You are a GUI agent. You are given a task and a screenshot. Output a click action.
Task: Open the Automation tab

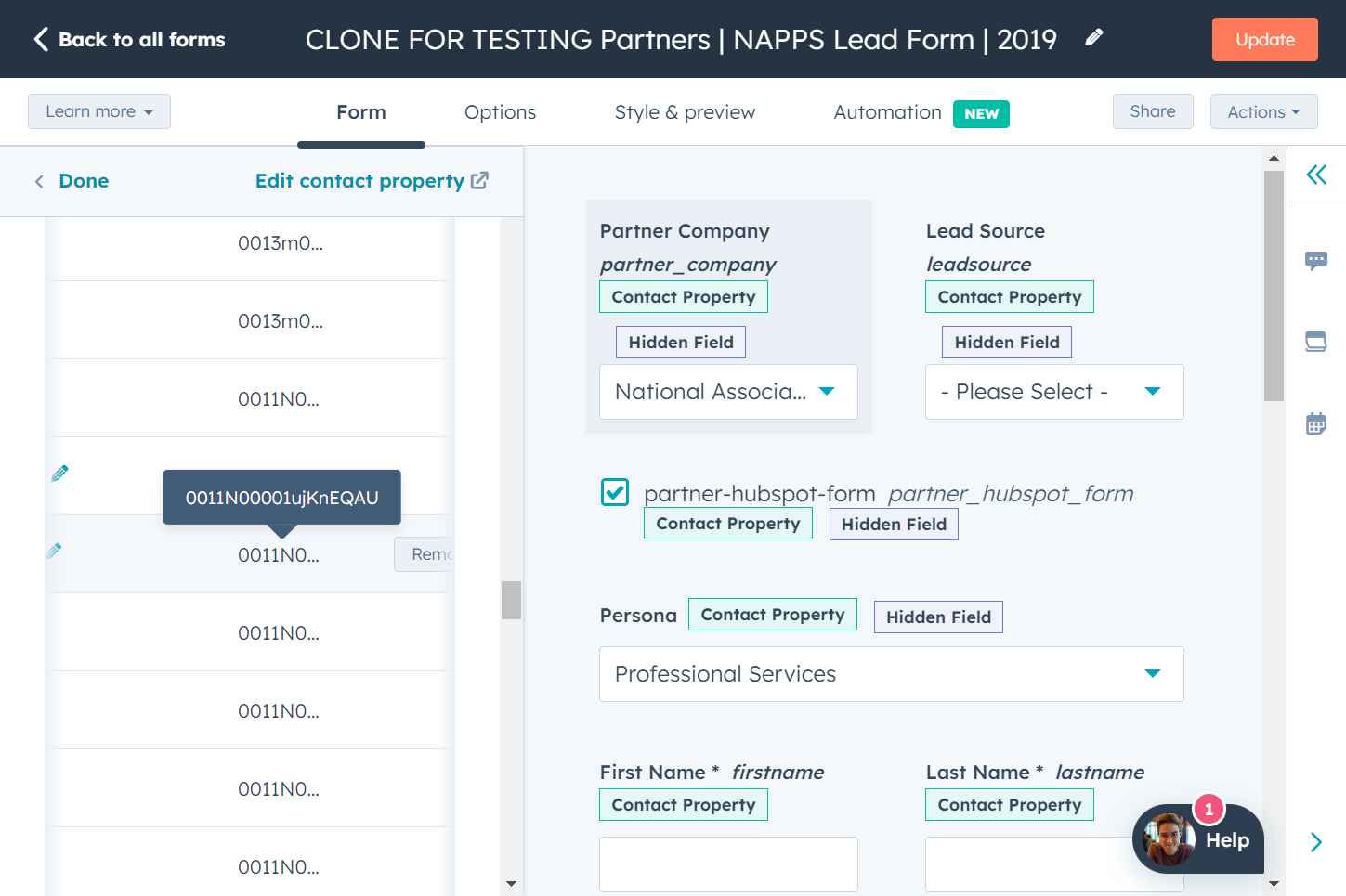click(x=888, y=112)
